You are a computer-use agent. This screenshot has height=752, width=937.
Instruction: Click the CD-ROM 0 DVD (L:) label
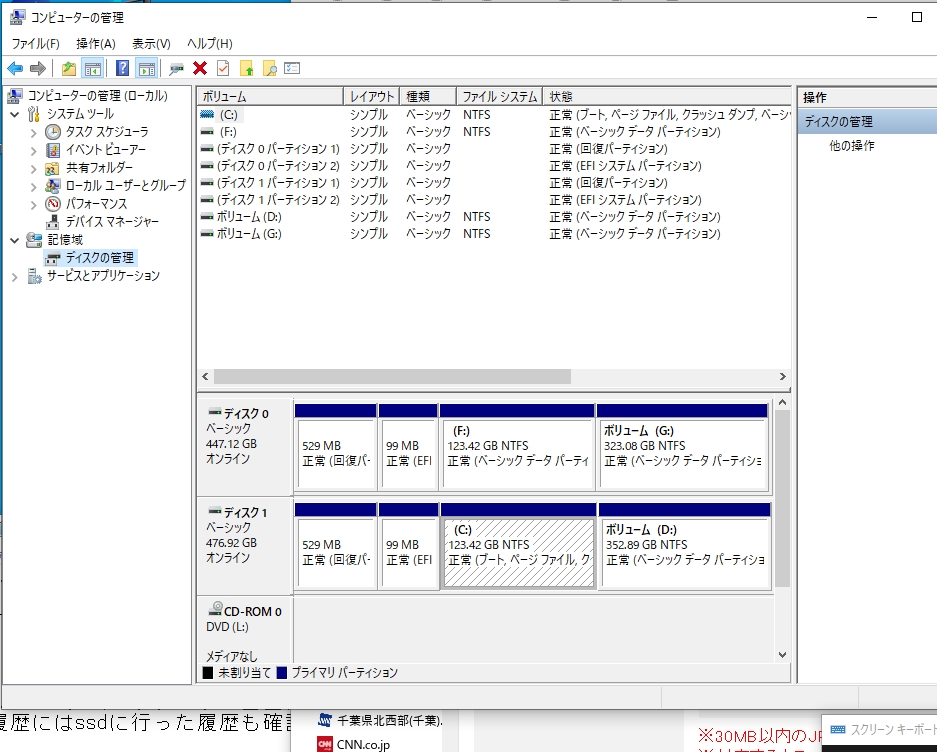point(245,630)
